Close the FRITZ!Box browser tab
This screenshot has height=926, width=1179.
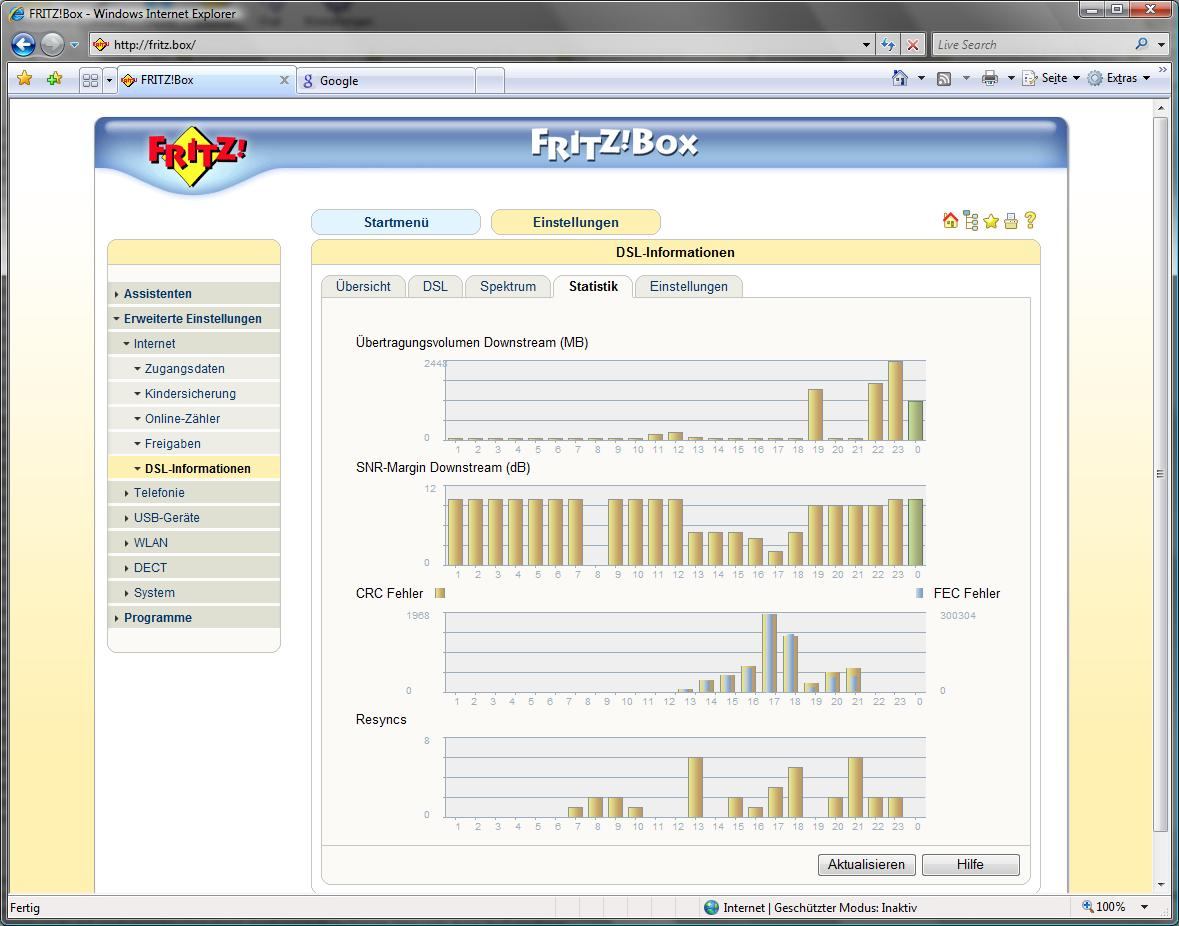pos(284,80)
